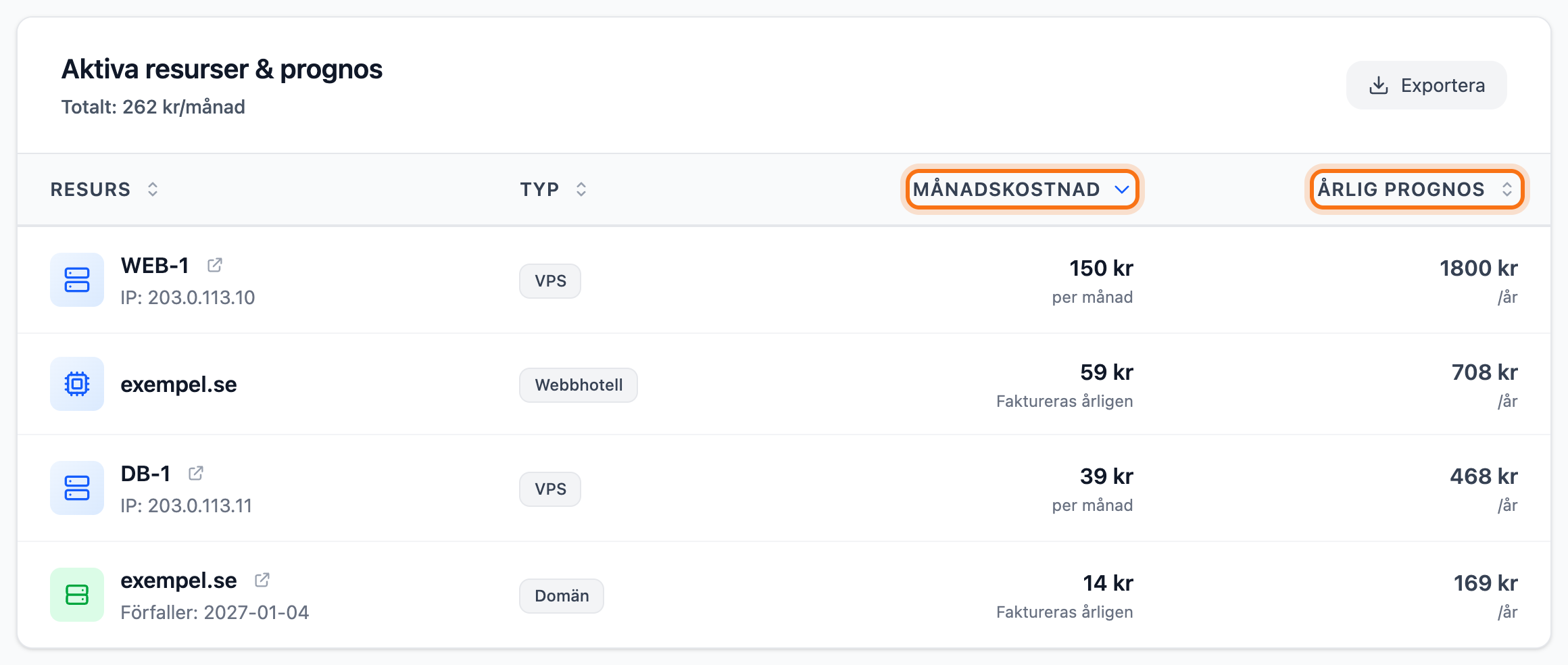
Task: Click the green domain icon
Action: click(x=77, y=595)
